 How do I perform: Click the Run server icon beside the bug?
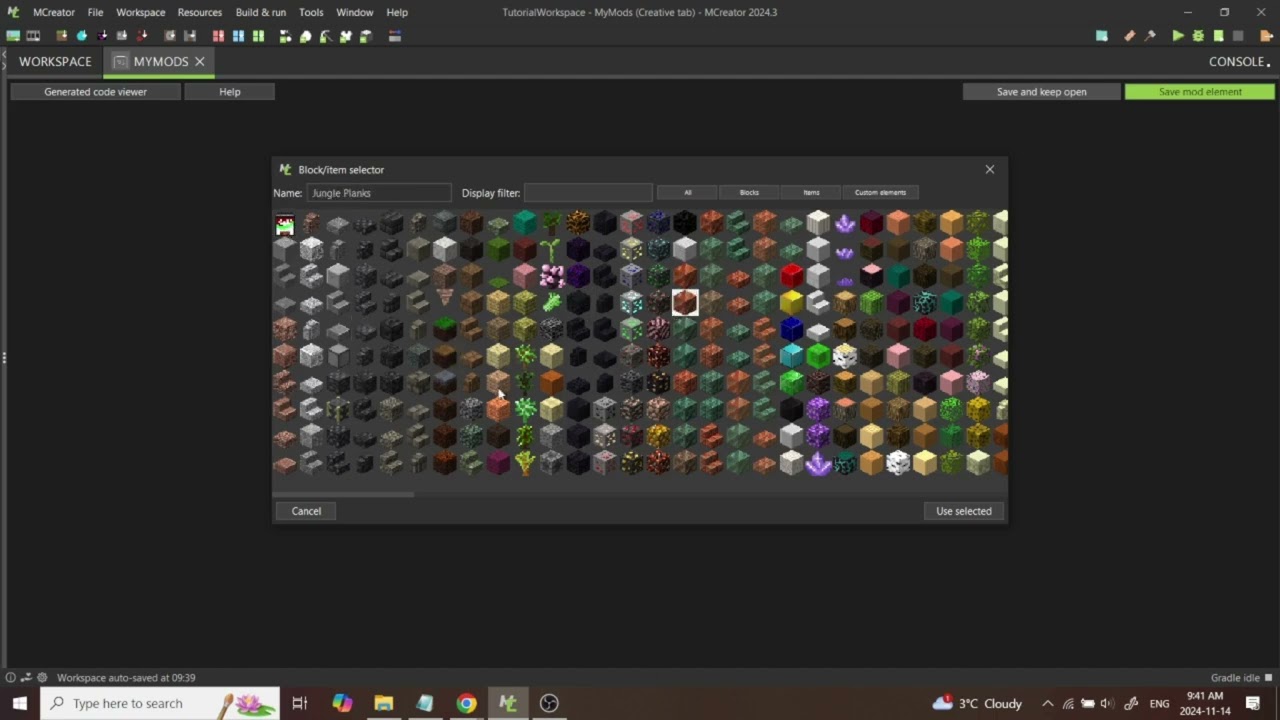click(x=1218, y=36)
